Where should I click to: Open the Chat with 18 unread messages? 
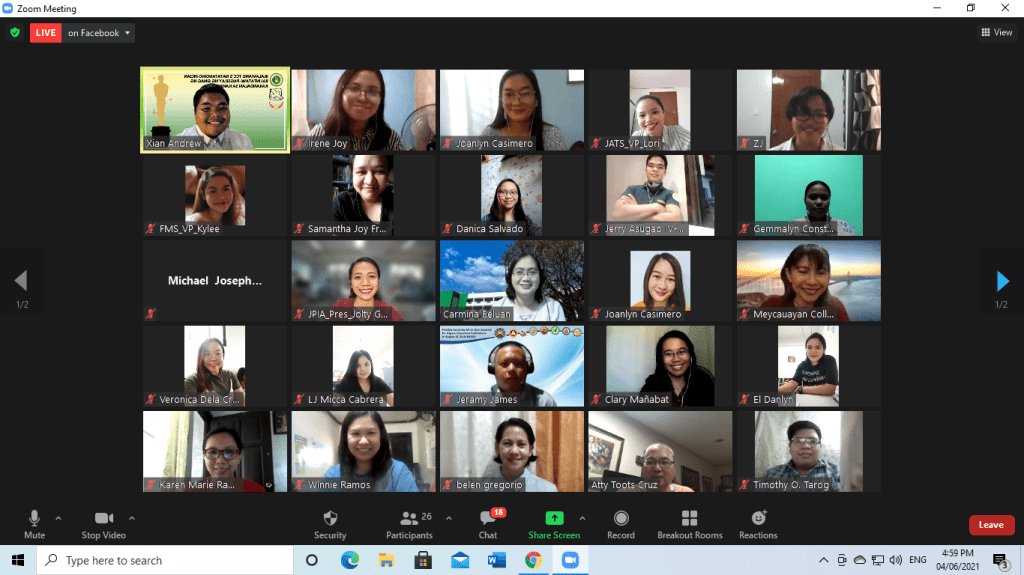point(487,519)
